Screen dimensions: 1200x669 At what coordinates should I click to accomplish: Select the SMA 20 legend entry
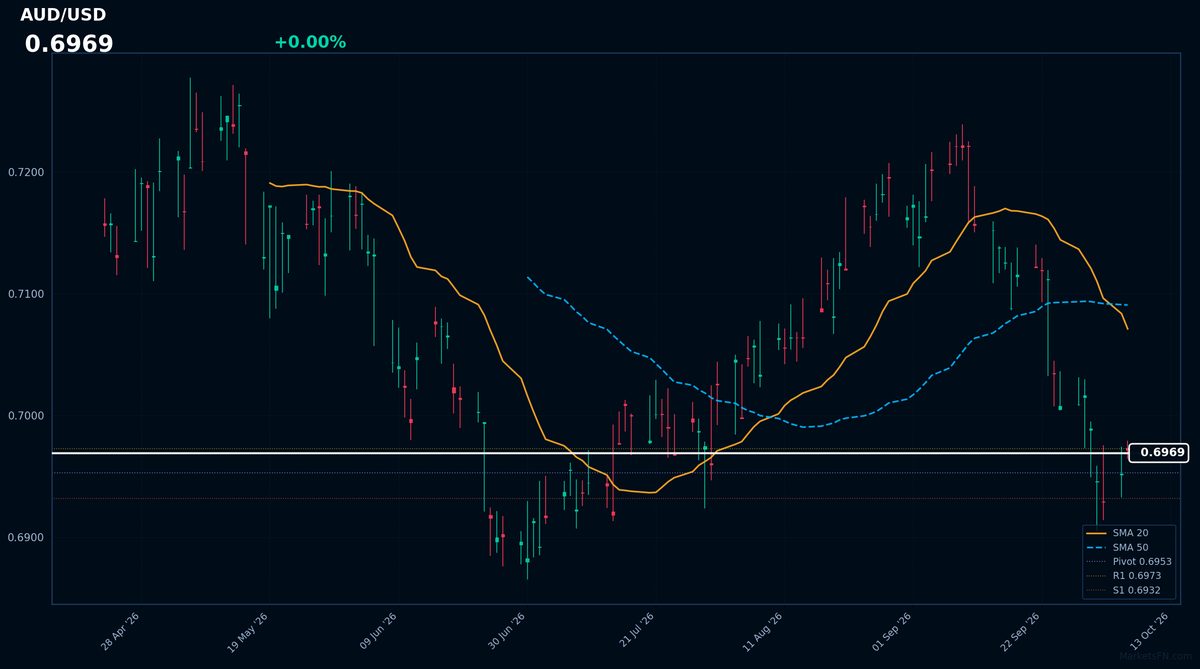click(x=1117, y=533)
